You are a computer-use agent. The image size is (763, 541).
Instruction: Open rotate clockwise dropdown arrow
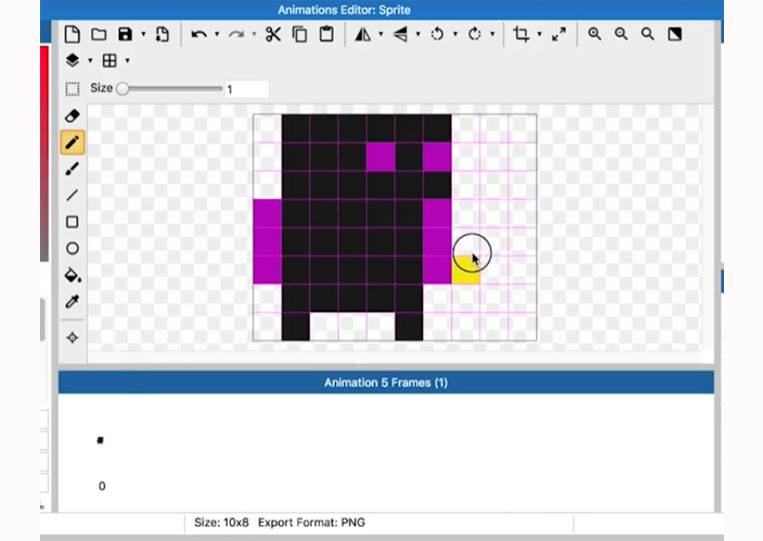coord(492,34)
